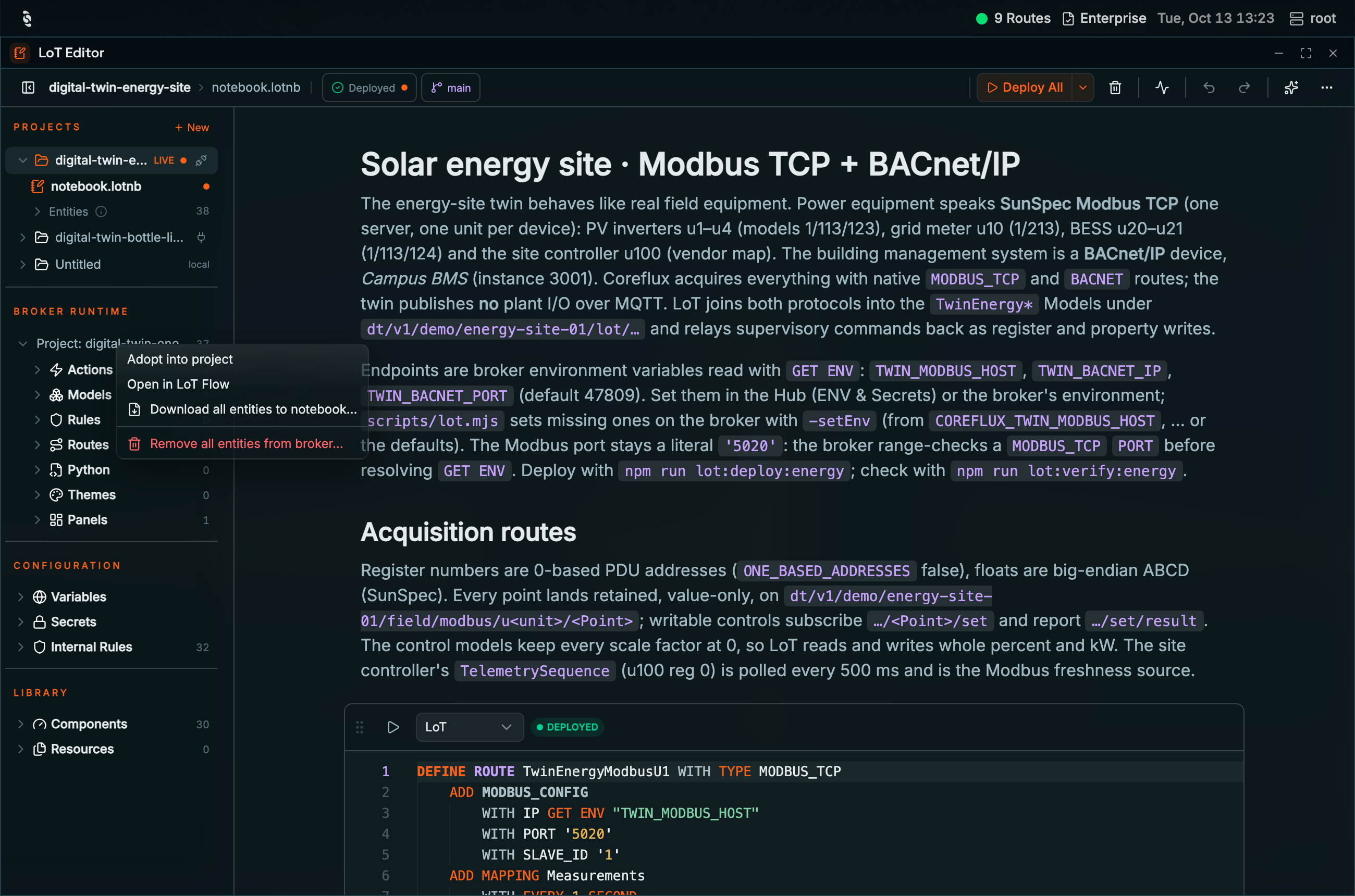
Task: Open the AI sparkles assistant icon
Action: click(x=1291, y=88)
